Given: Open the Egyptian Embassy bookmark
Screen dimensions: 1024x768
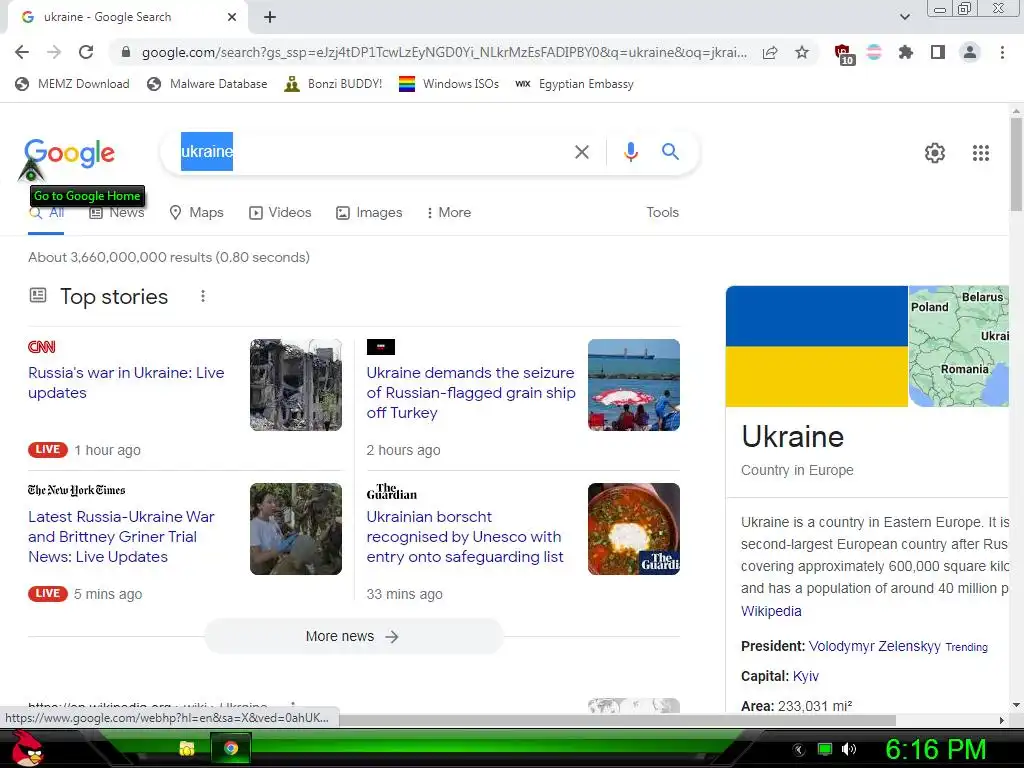Looking at the screenshot, I should [574, 84].
